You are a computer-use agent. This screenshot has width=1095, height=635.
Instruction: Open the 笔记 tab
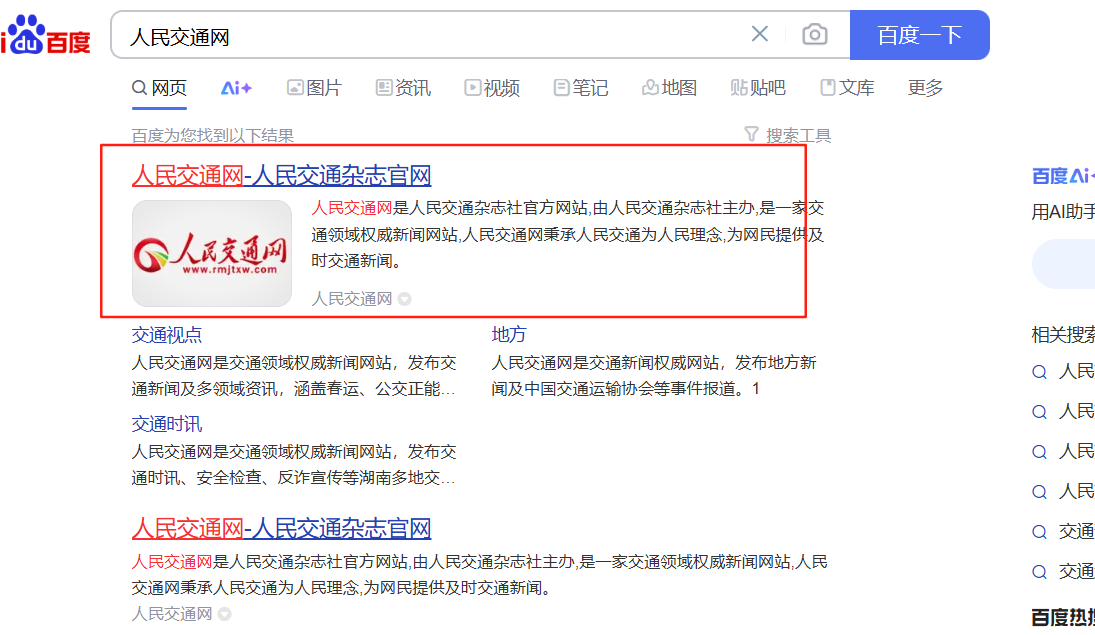(x=581, y=88)
